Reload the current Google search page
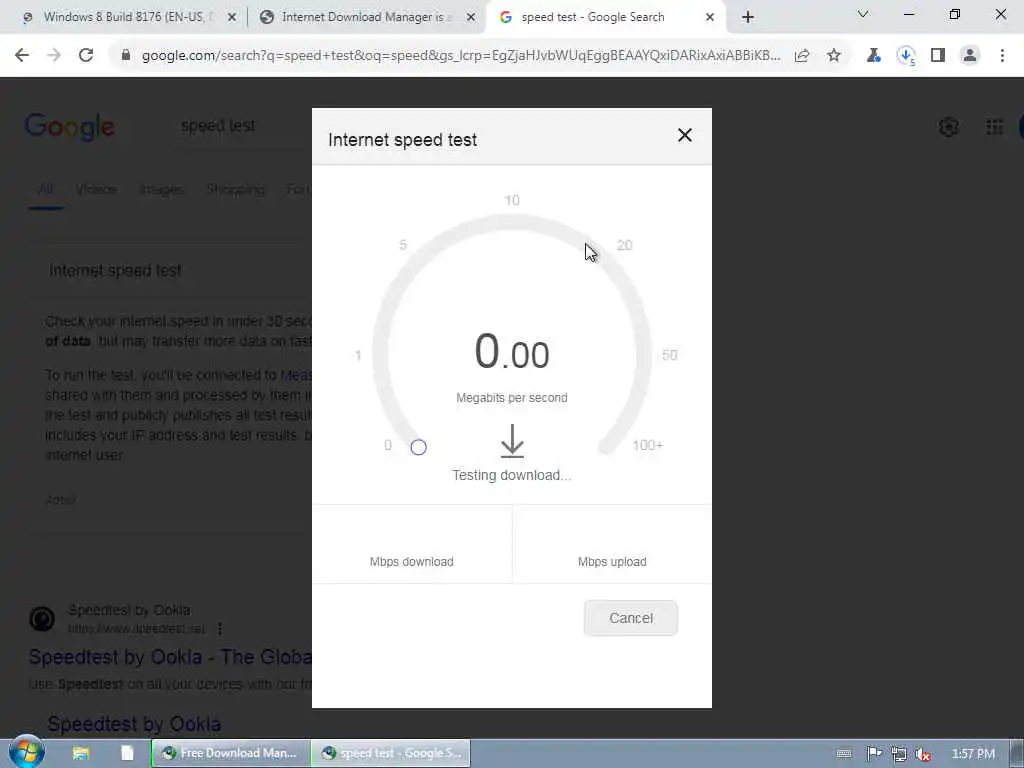The height and width of the screenshot is (768, 1024). [x=86, y=56]
